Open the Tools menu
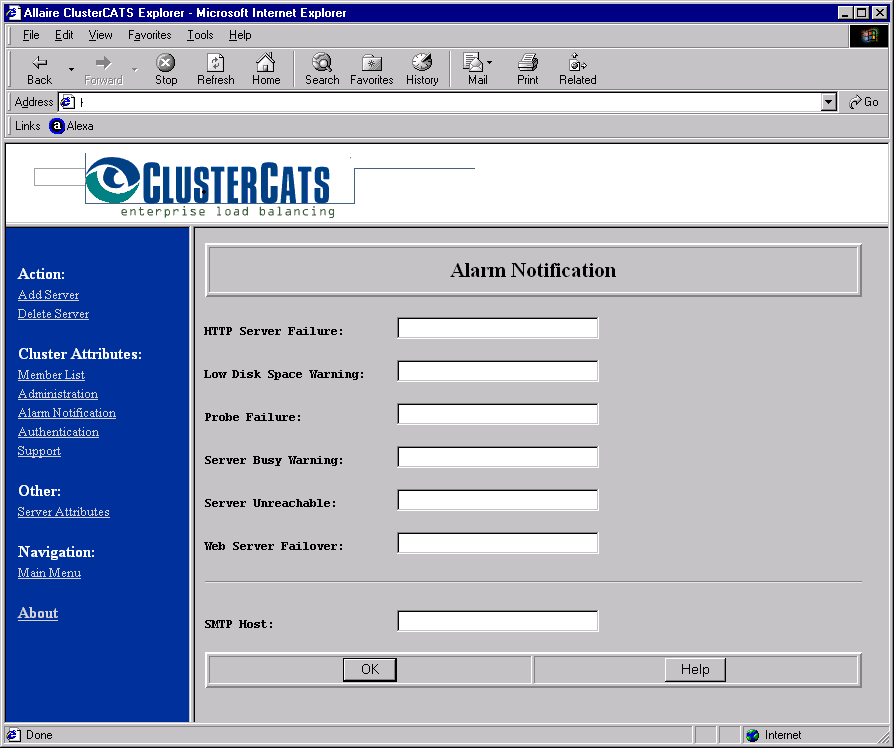The image size is (894, 748). 200,35
